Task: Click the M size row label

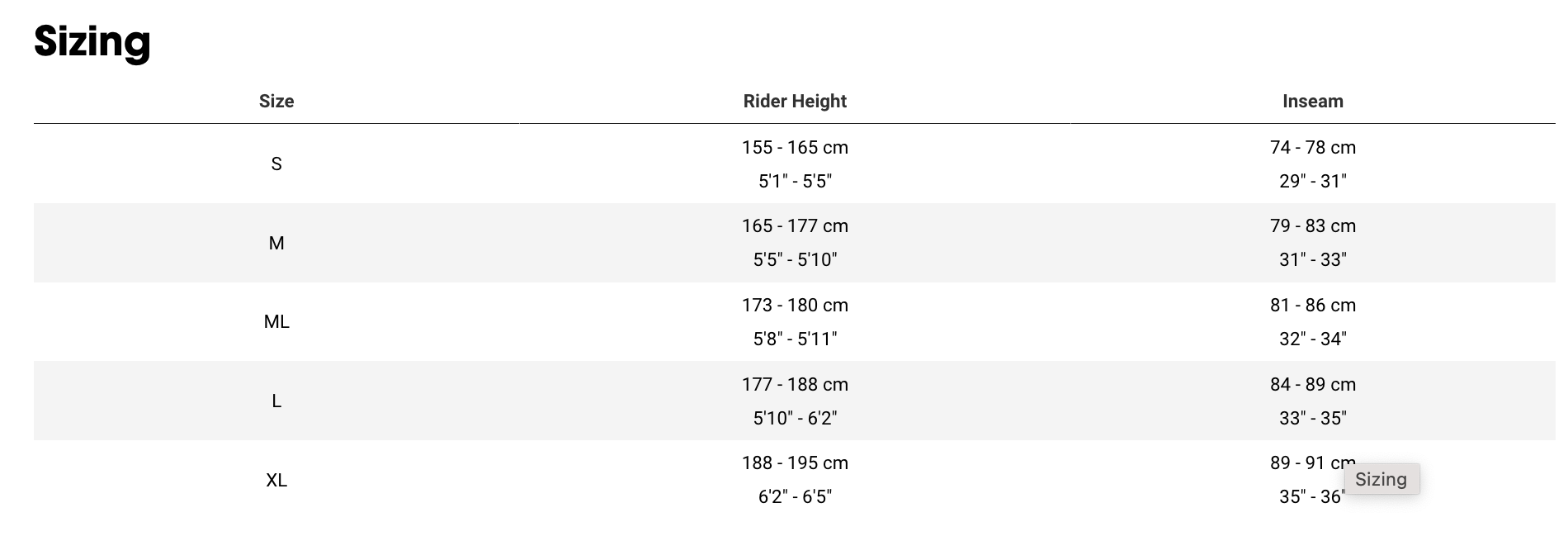Action: 276,243
